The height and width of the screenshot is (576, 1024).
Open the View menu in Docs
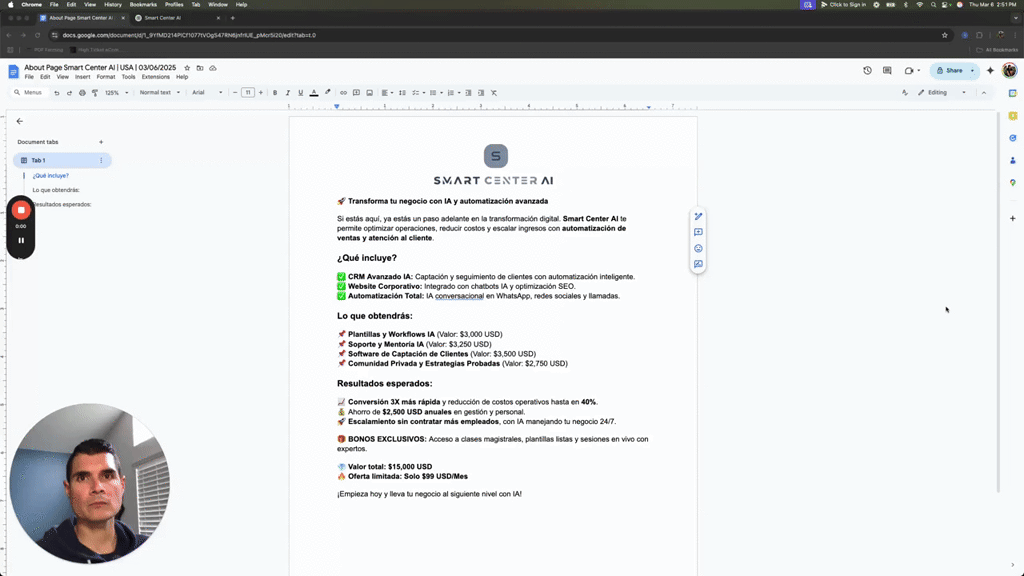click(63, 77)
